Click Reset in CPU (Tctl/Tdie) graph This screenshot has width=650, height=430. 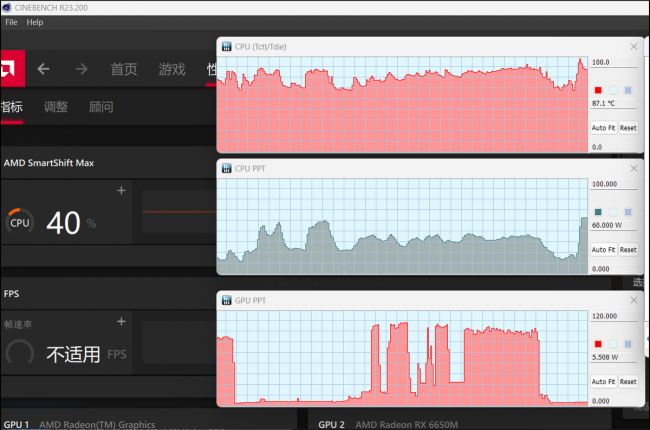628,128
